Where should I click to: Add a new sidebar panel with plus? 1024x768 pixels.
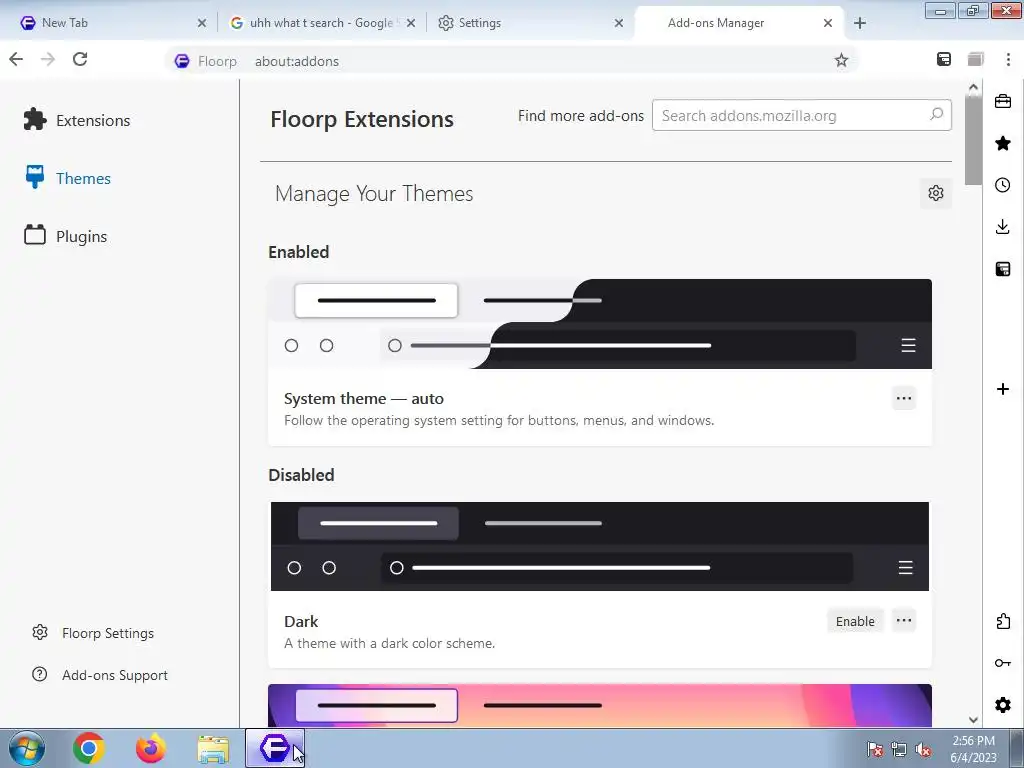pyautogui.click(x=1003, y=389)
